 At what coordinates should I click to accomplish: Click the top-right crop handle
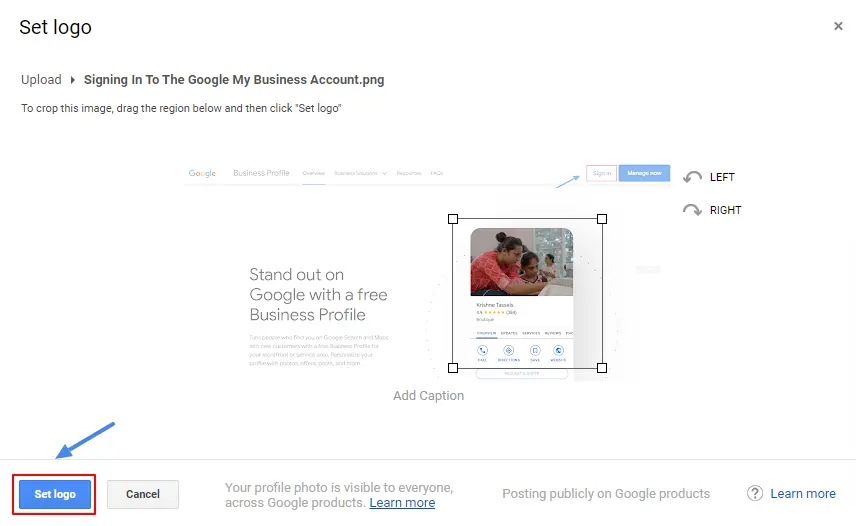click(602, 218)
